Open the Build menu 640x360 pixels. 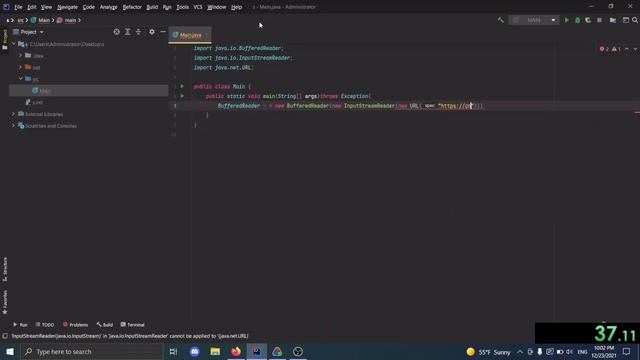tap(152, 7)
